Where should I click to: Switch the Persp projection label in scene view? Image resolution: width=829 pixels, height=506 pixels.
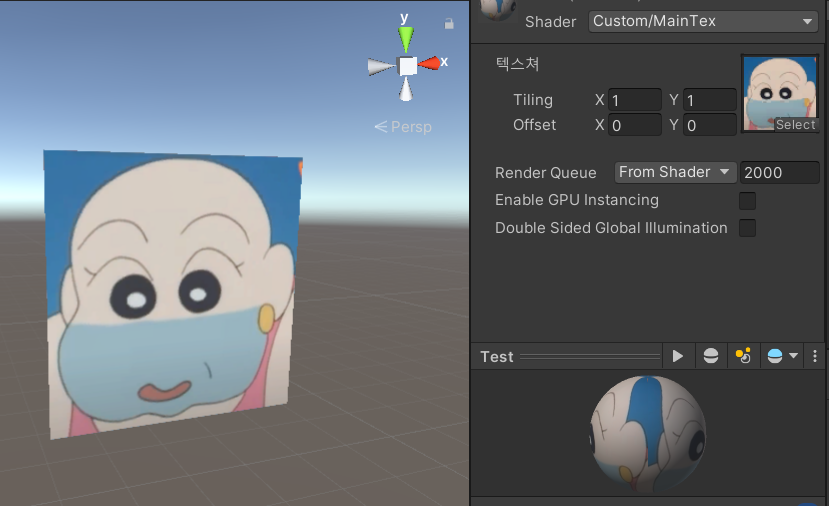tap(403, 127)
